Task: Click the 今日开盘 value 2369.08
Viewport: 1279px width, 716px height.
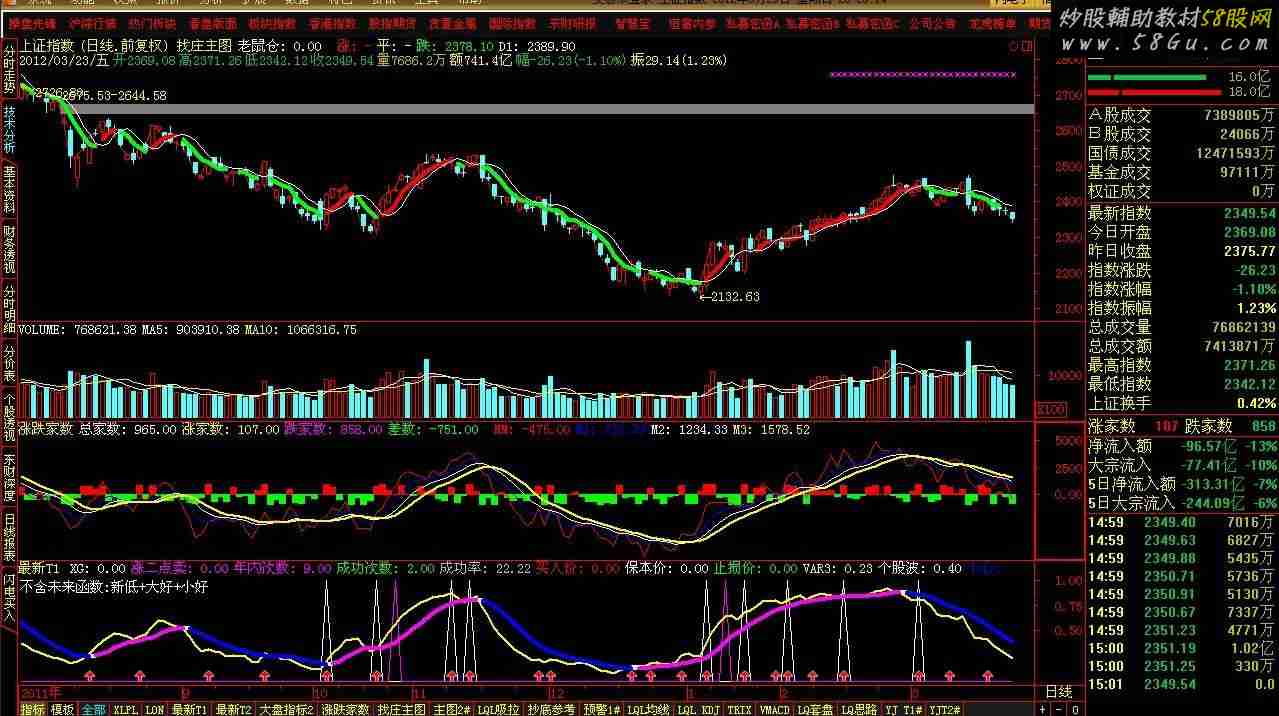Action: click(1250, 232)
